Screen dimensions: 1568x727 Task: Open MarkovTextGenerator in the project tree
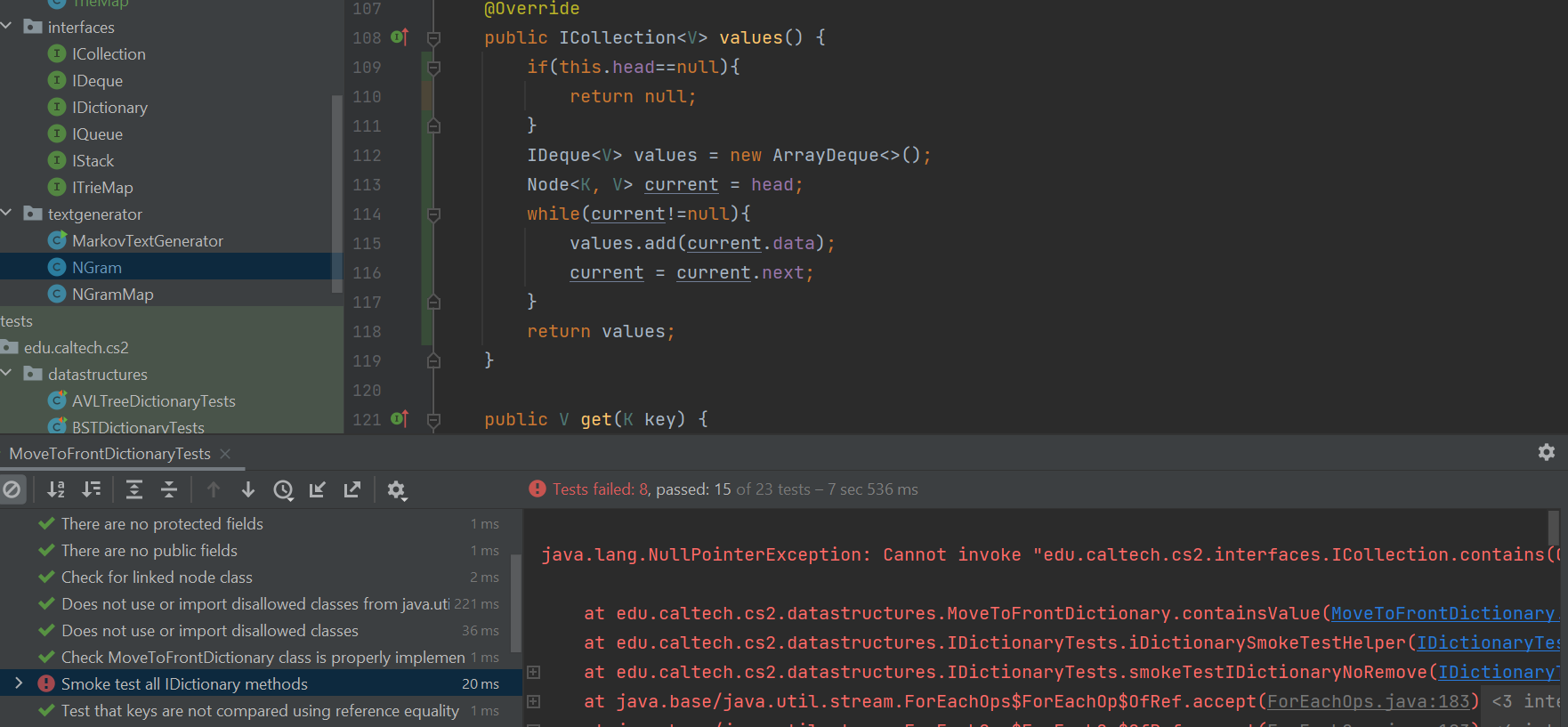point(147,241)
